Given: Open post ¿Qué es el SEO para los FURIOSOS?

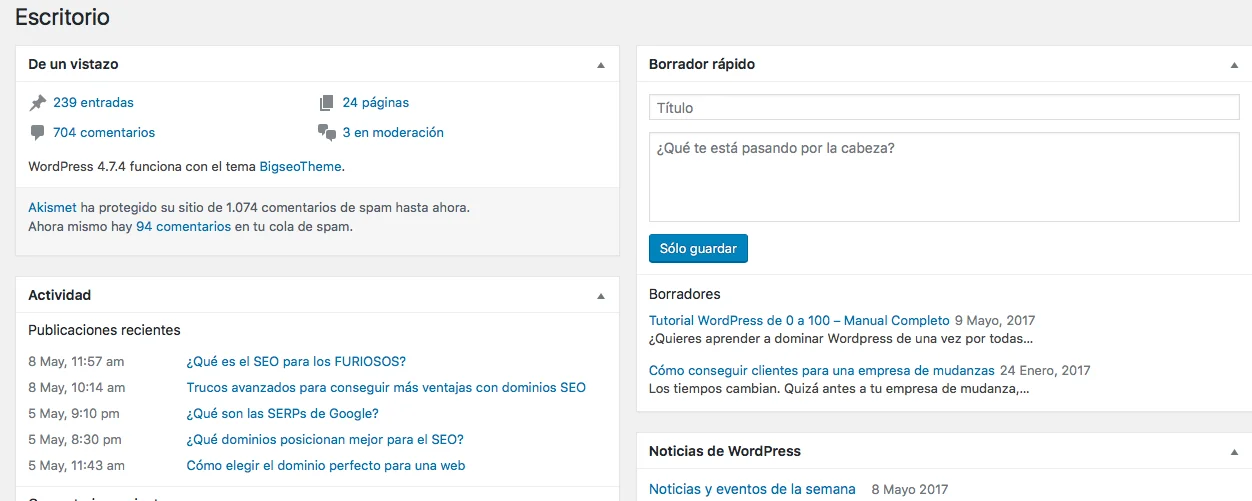Looking at the screenshot, I should coord(296,361).
